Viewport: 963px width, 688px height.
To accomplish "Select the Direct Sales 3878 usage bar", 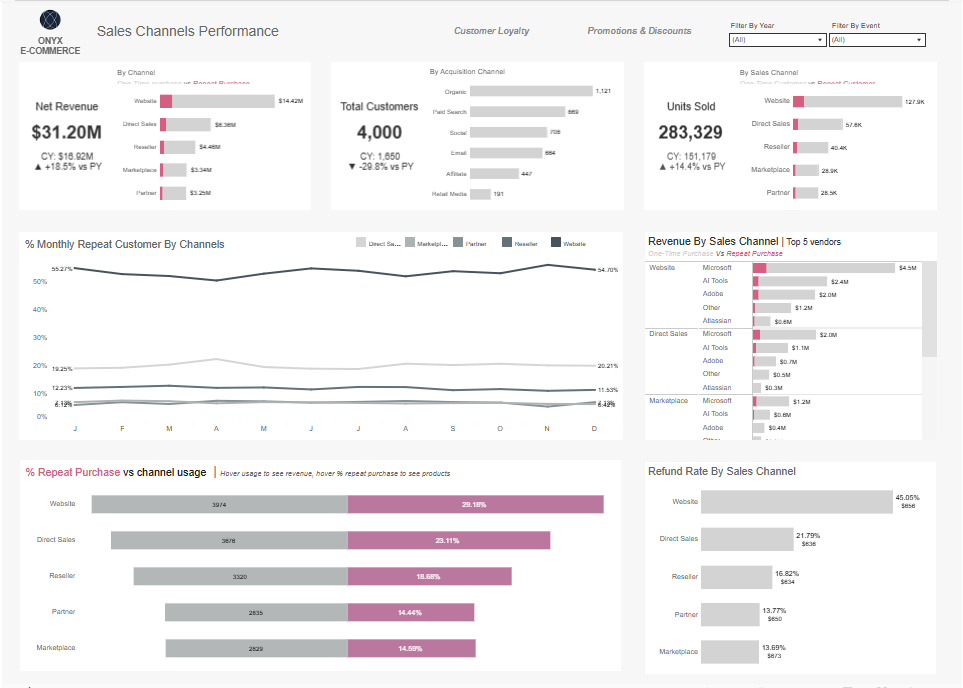I will point(229,540).
